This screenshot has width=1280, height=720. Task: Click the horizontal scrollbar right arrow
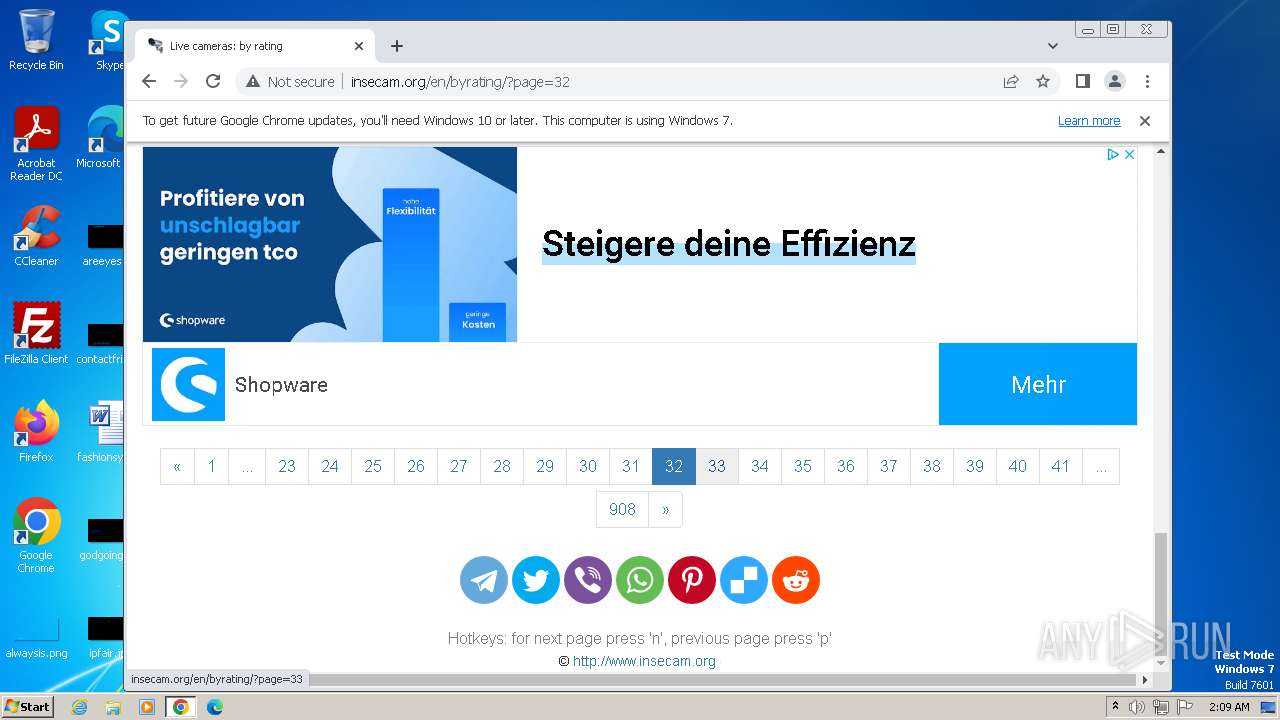[1145, 679]
